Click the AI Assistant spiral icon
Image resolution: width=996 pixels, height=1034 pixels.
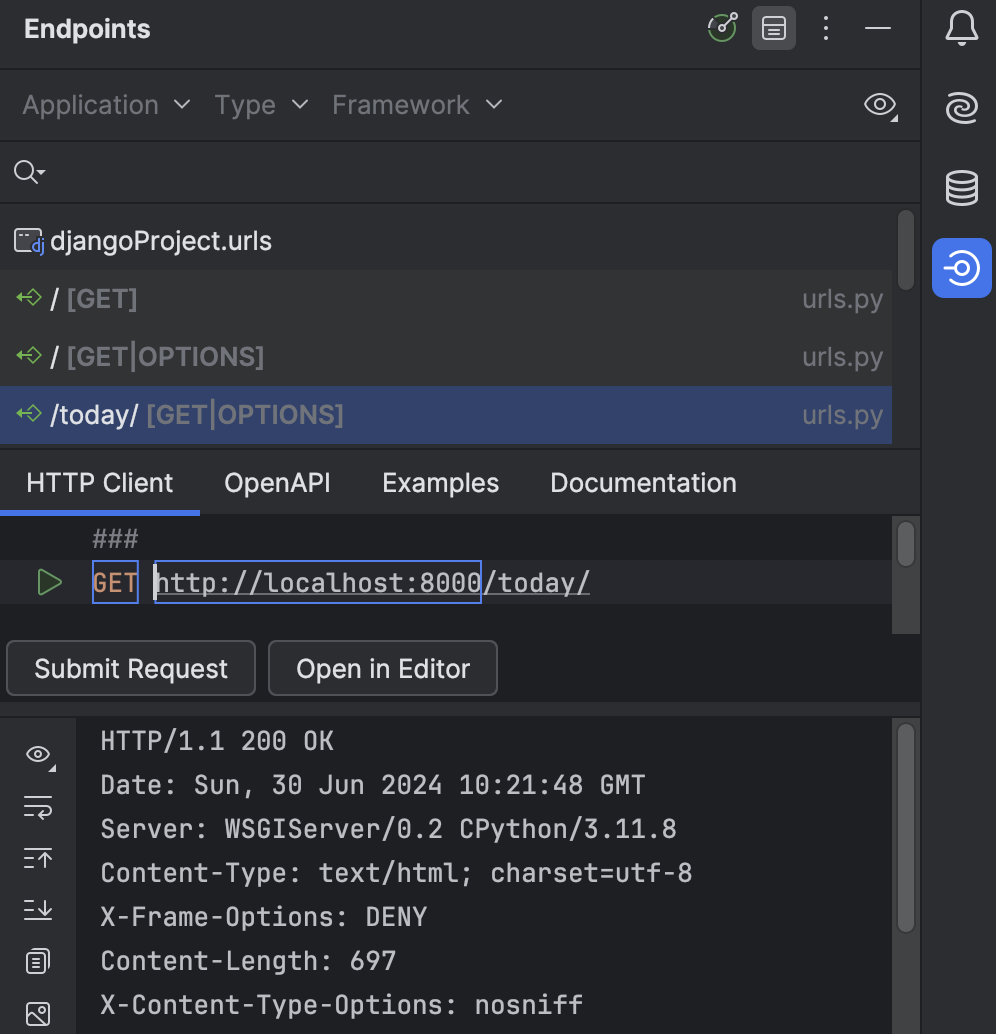(961, 108)
